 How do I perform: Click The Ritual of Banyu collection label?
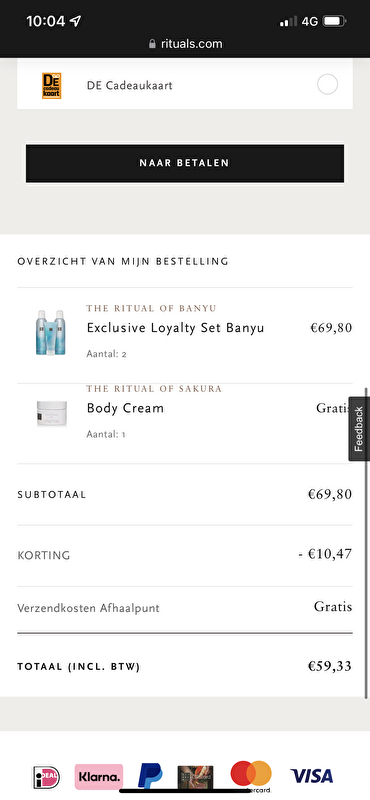tap(152, 308)
